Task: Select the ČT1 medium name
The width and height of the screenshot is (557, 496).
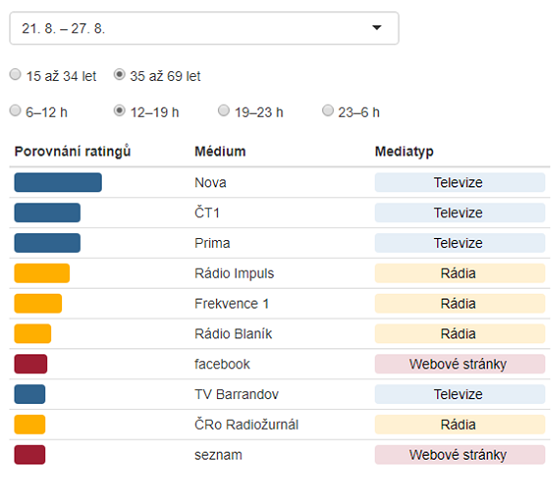Action: [x=207, y=212]
